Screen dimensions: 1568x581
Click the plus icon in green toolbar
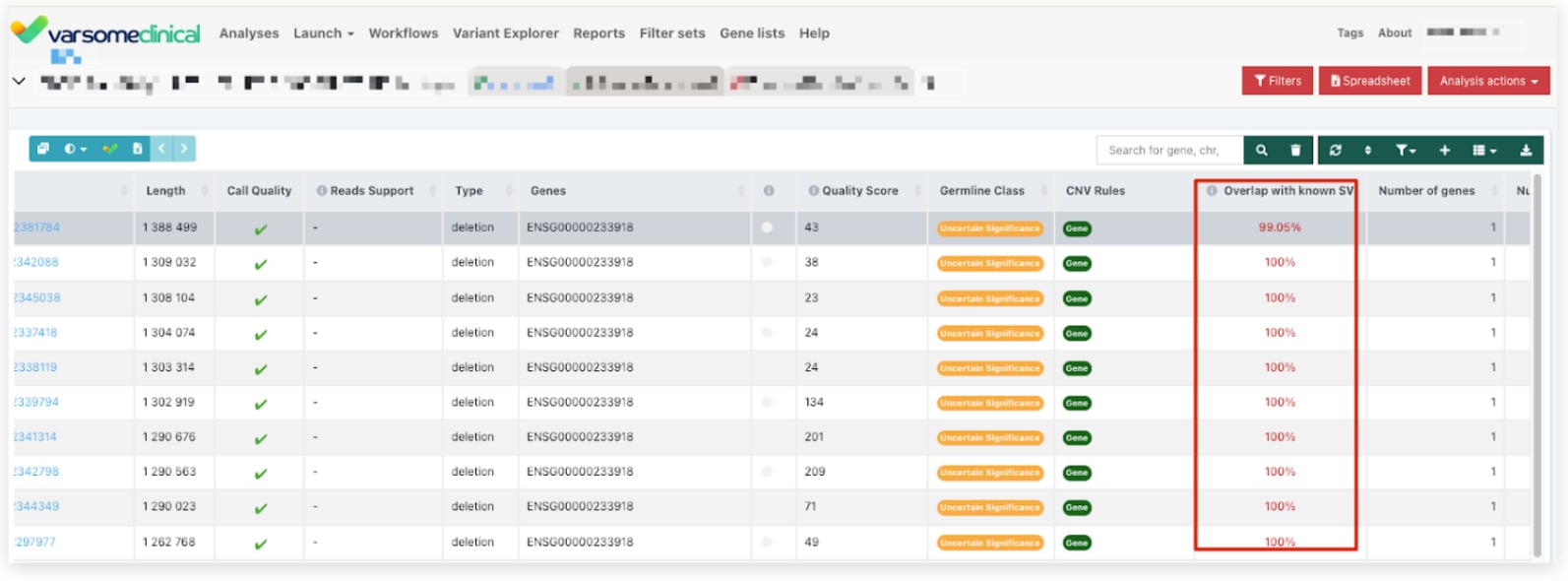pyautogui.click(x=1444, y=150)
